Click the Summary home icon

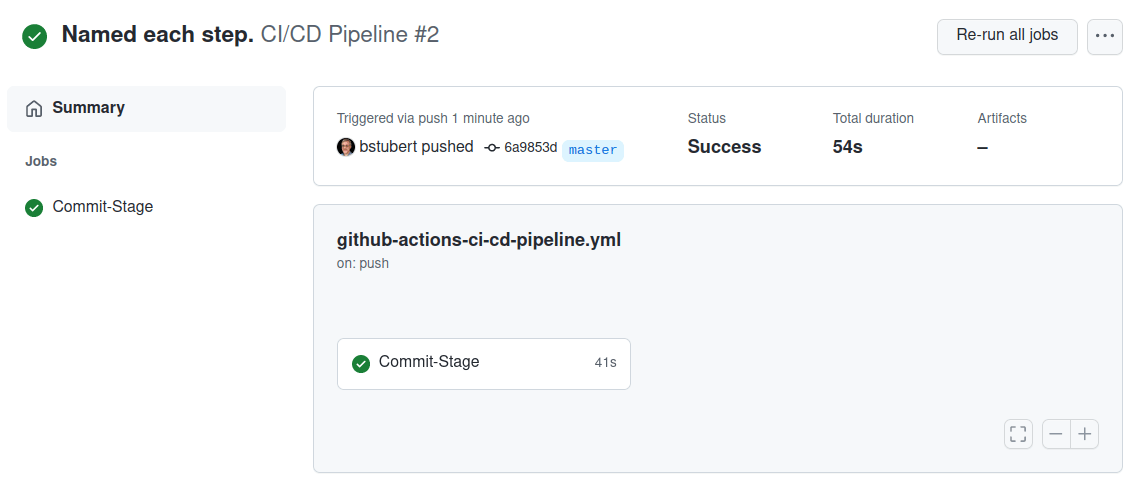34,108
